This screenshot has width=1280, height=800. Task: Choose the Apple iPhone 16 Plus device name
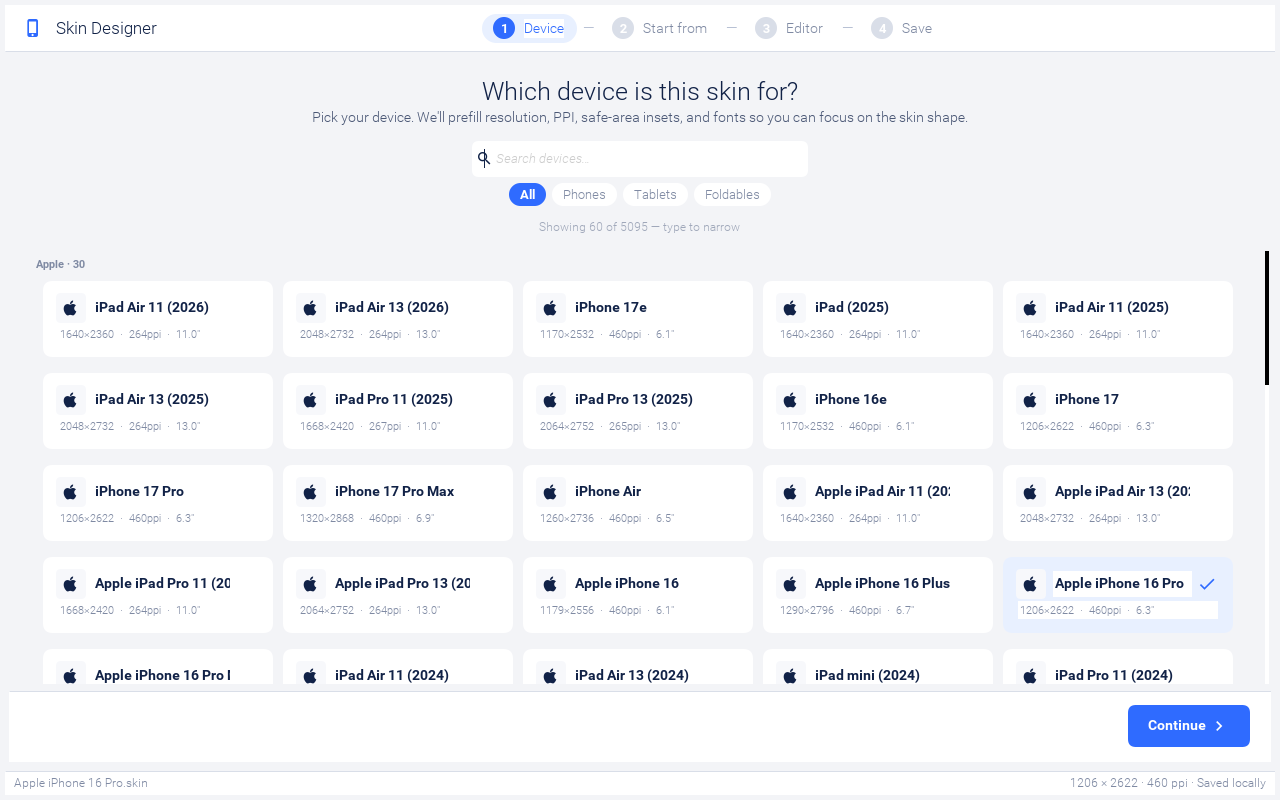[x=883, y=583]
